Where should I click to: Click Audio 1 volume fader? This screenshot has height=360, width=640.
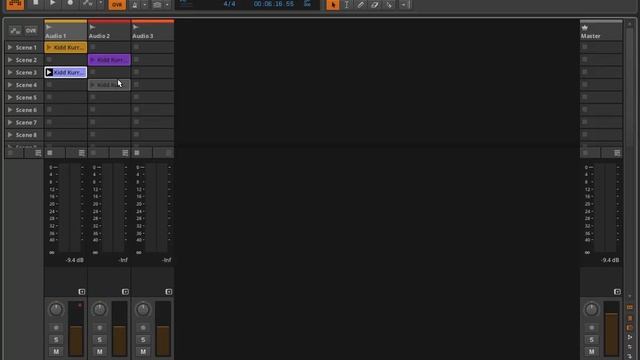76,329
